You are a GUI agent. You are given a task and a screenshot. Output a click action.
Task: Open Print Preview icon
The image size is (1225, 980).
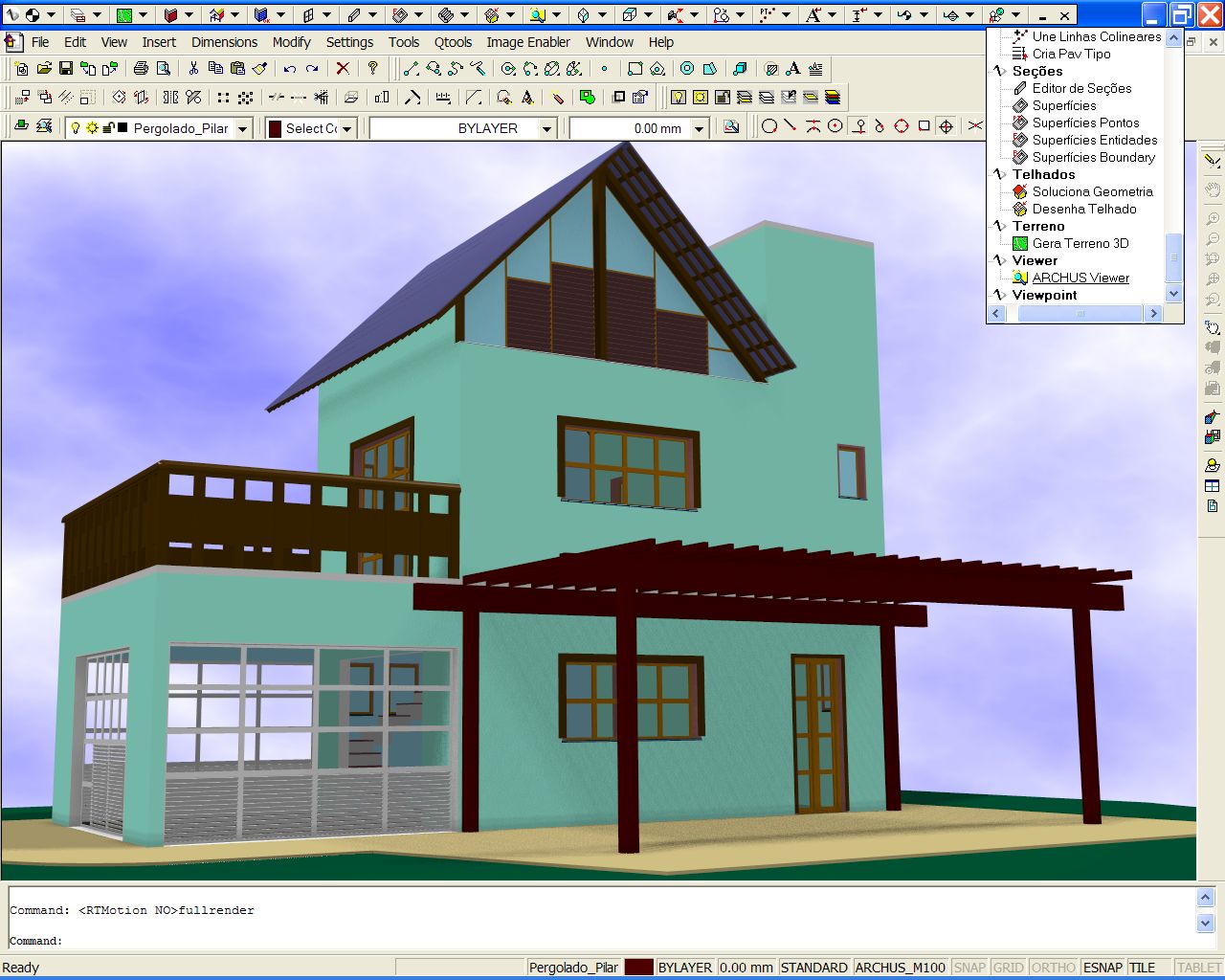[x=163, y=69]
